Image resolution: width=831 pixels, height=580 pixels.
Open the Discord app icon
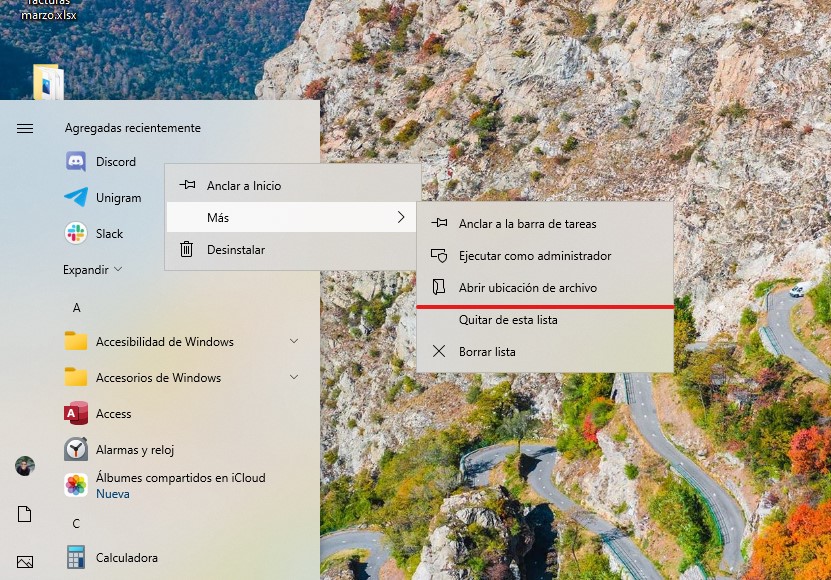pyautogui.click(x=76, y=162)
